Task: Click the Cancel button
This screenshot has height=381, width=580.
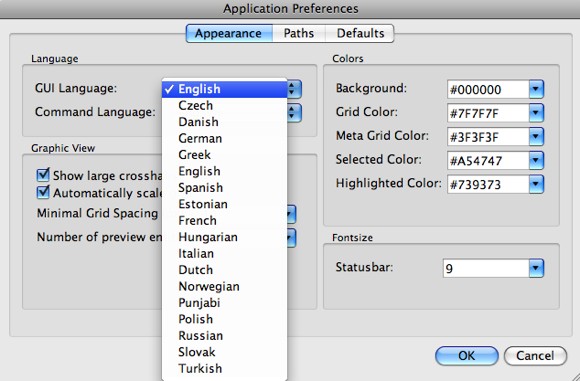Action: (535, 356)
